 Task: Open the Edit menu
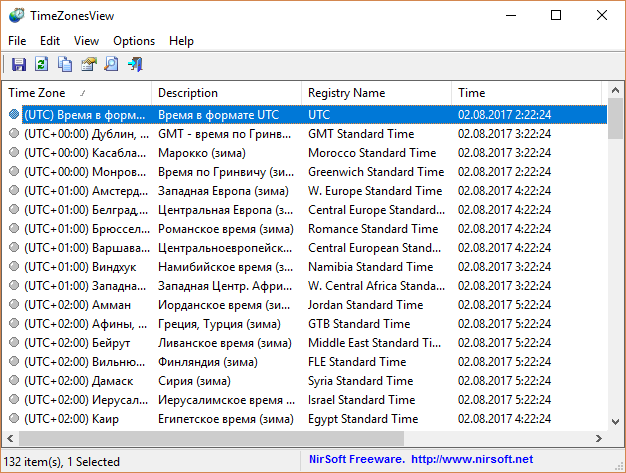click(50, 41)
